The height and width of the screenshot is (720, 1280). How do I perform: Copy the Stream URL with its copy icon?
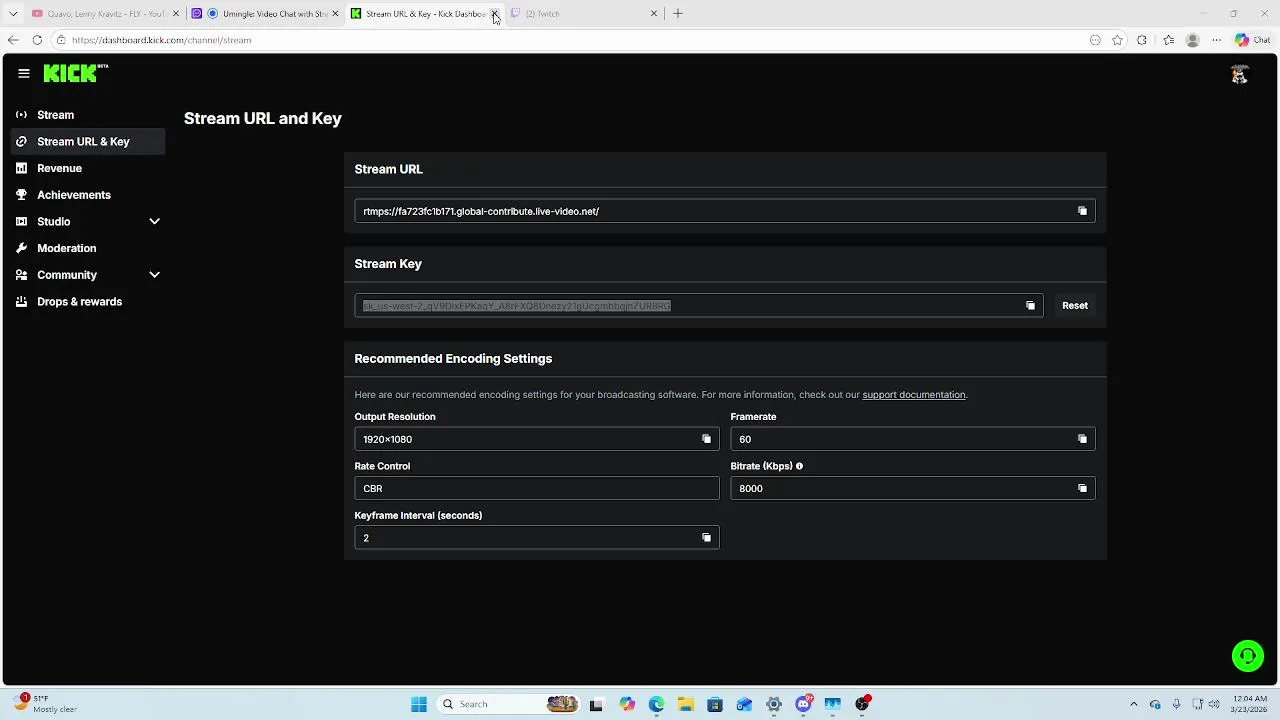point(1082,211)
